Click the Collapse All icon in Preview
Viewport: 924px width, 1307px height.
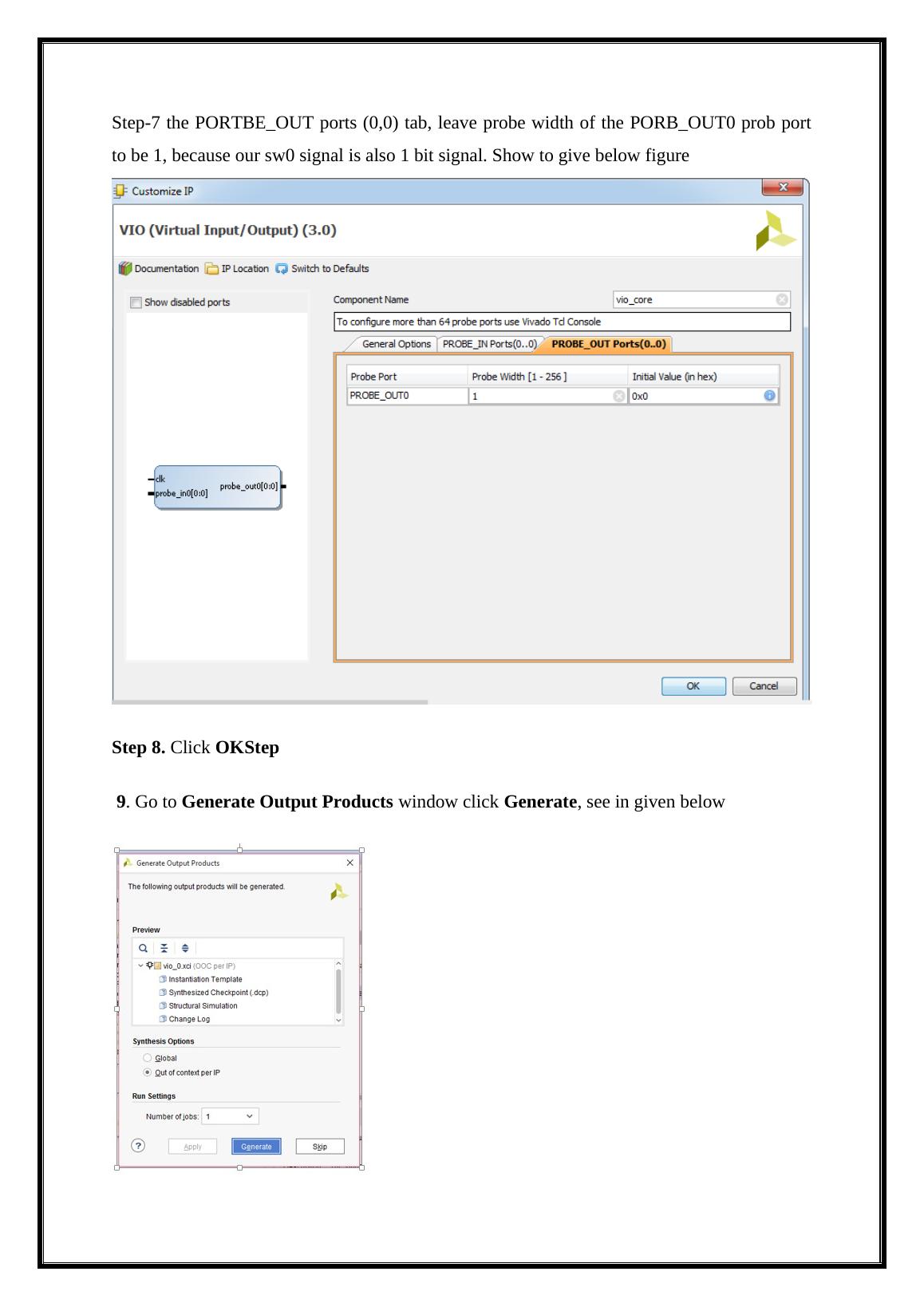coord(164,948)
